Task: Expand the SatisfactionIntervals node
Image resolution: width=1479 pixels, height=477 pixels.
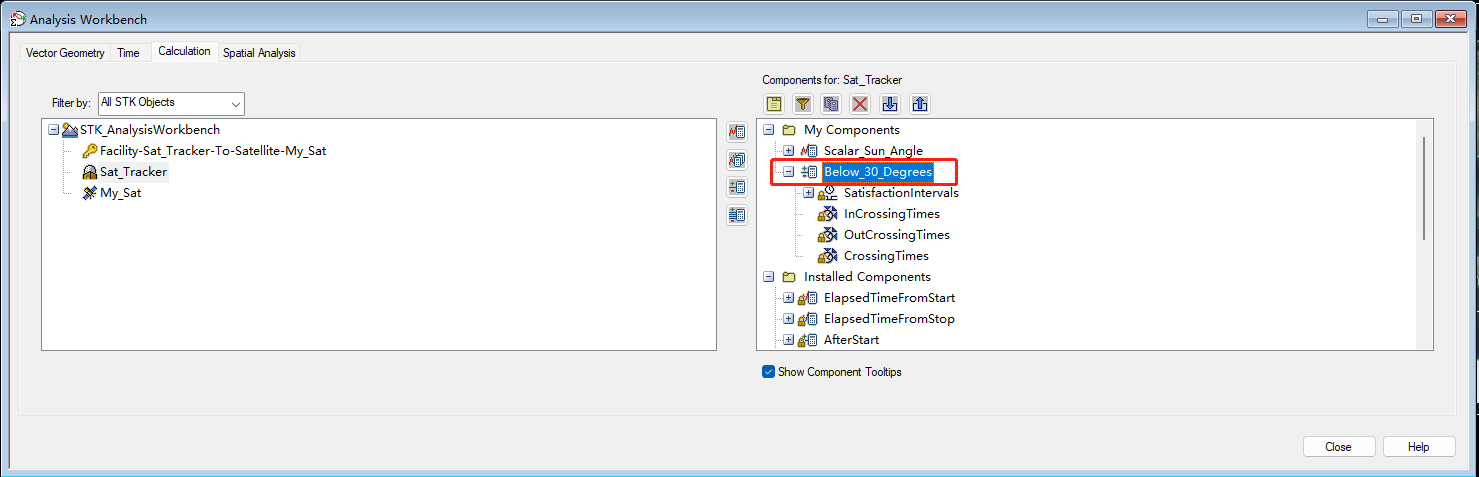Action: click(x=808, y=193)
